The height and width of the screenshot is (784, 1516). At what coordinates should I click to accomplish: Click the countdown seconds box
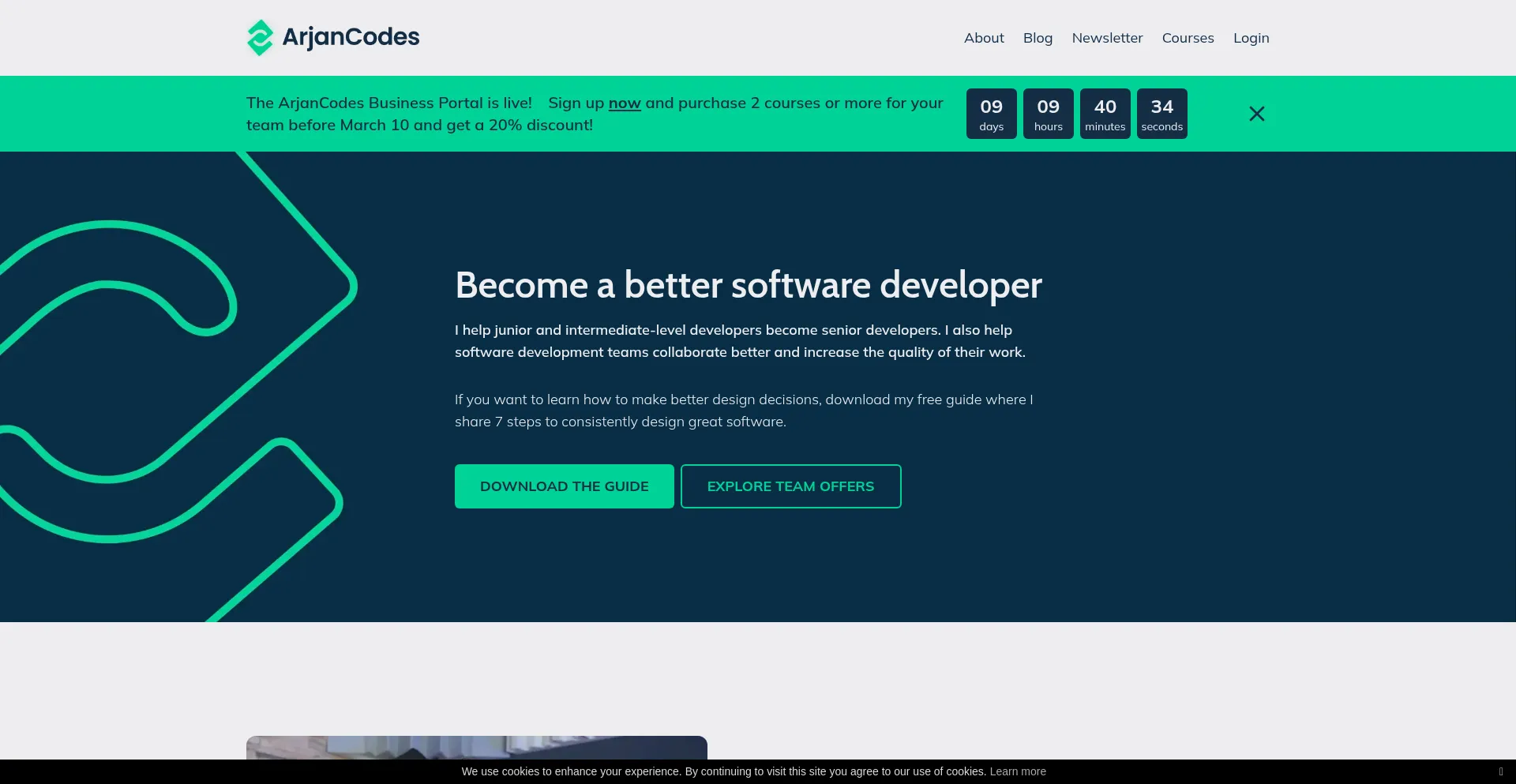pyautogui.click(x=1162, y=114)
